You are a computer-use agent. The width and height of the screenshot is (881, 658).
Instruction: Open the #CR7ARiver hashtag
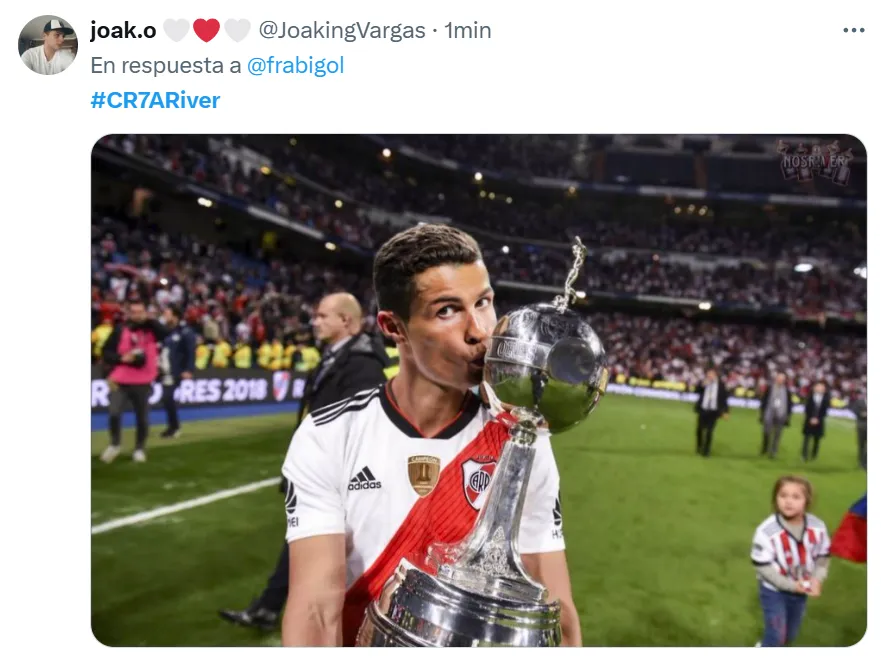click(155, 100)
